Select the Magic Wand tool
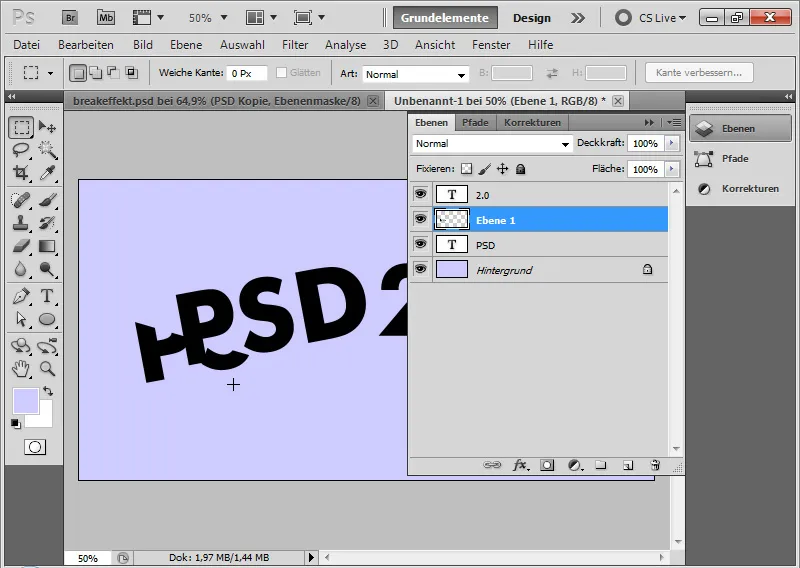Image resolution: width=800 pixels, height=568 pixels. pos(47,150)
